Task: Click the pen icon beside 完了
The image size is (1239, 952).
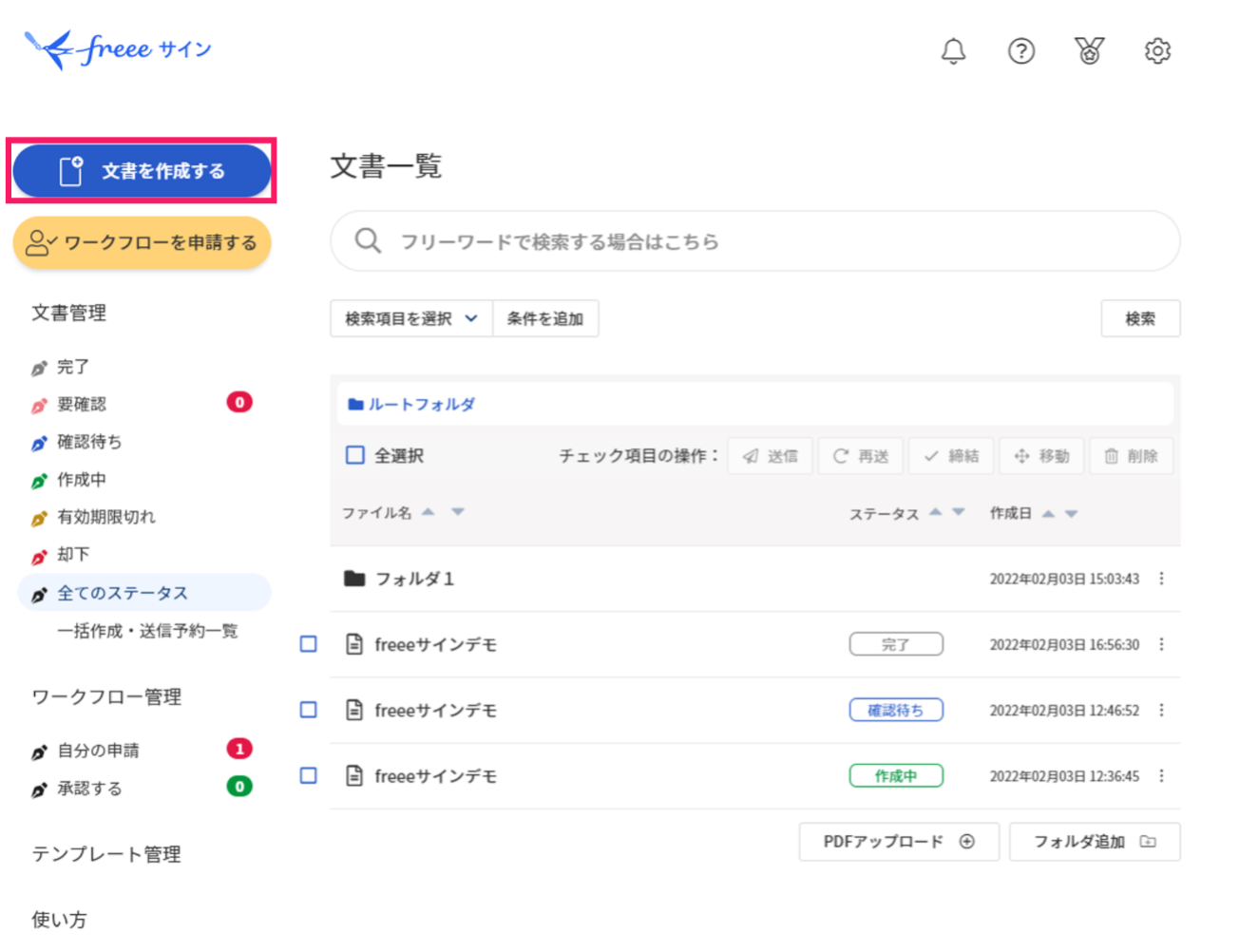Action: pyautogui.click(x=39, y=368)
